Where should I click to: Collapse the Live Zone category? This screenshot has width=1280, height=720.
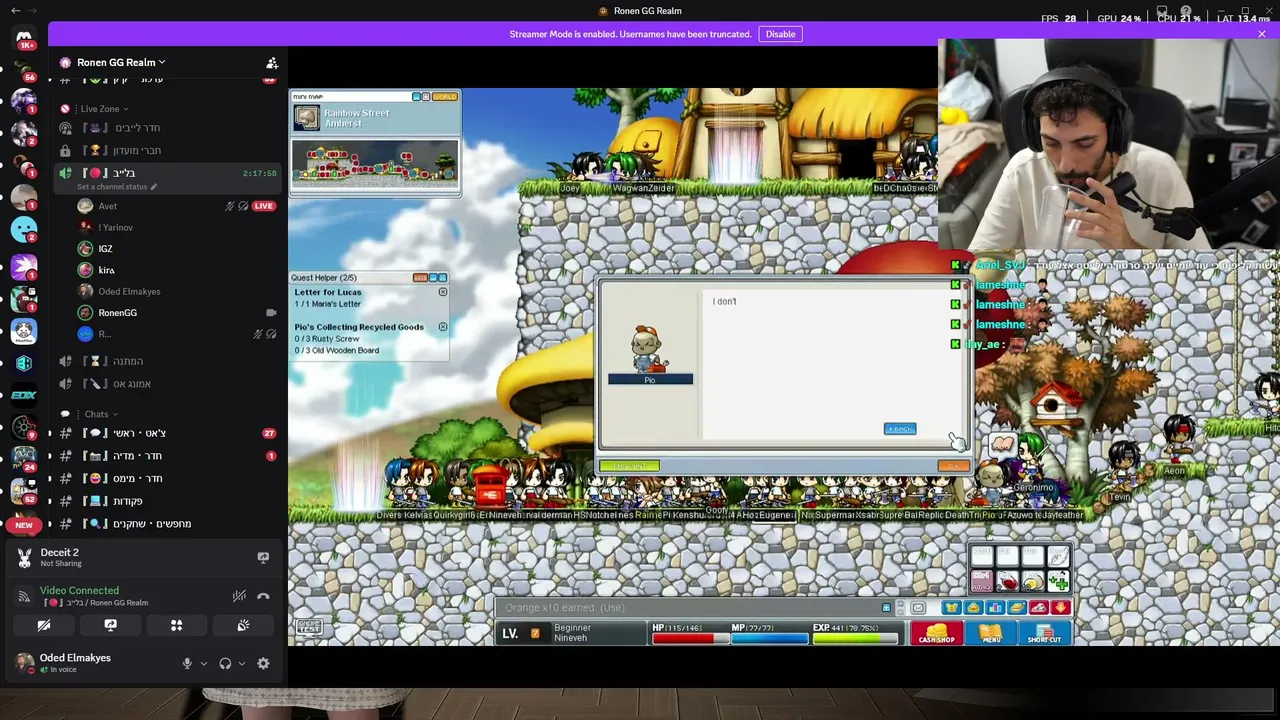[104, 109]
